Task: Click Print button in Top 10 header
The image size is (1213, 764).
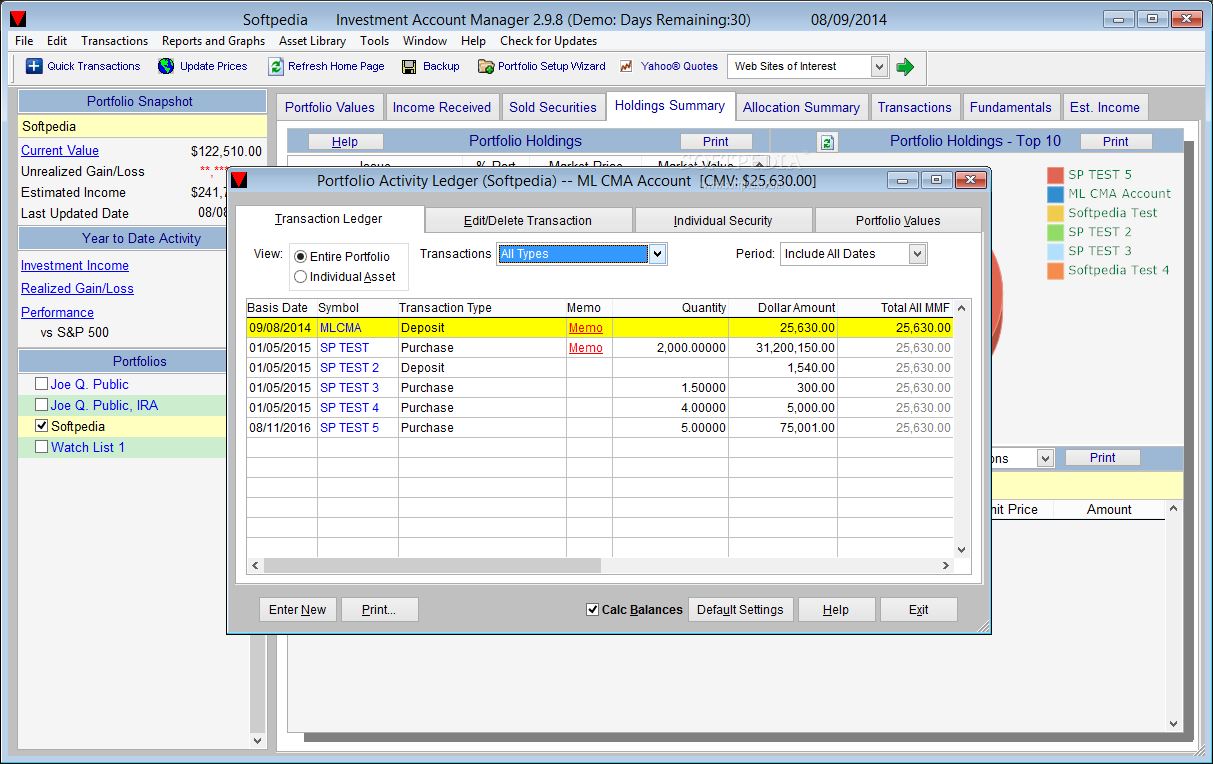Action: point(1116,142)
